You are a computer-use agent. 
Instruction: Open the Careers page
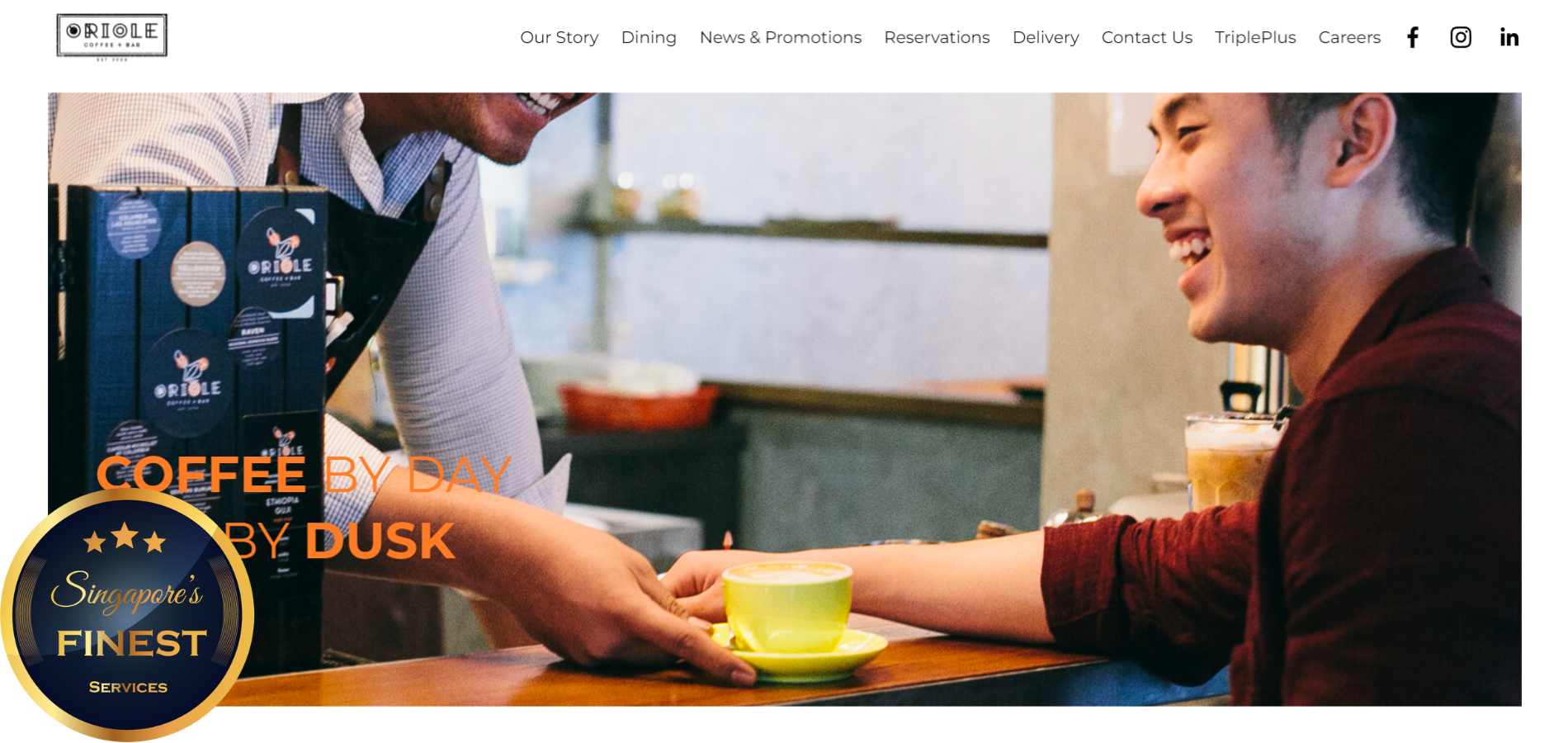pos(1349,37)
